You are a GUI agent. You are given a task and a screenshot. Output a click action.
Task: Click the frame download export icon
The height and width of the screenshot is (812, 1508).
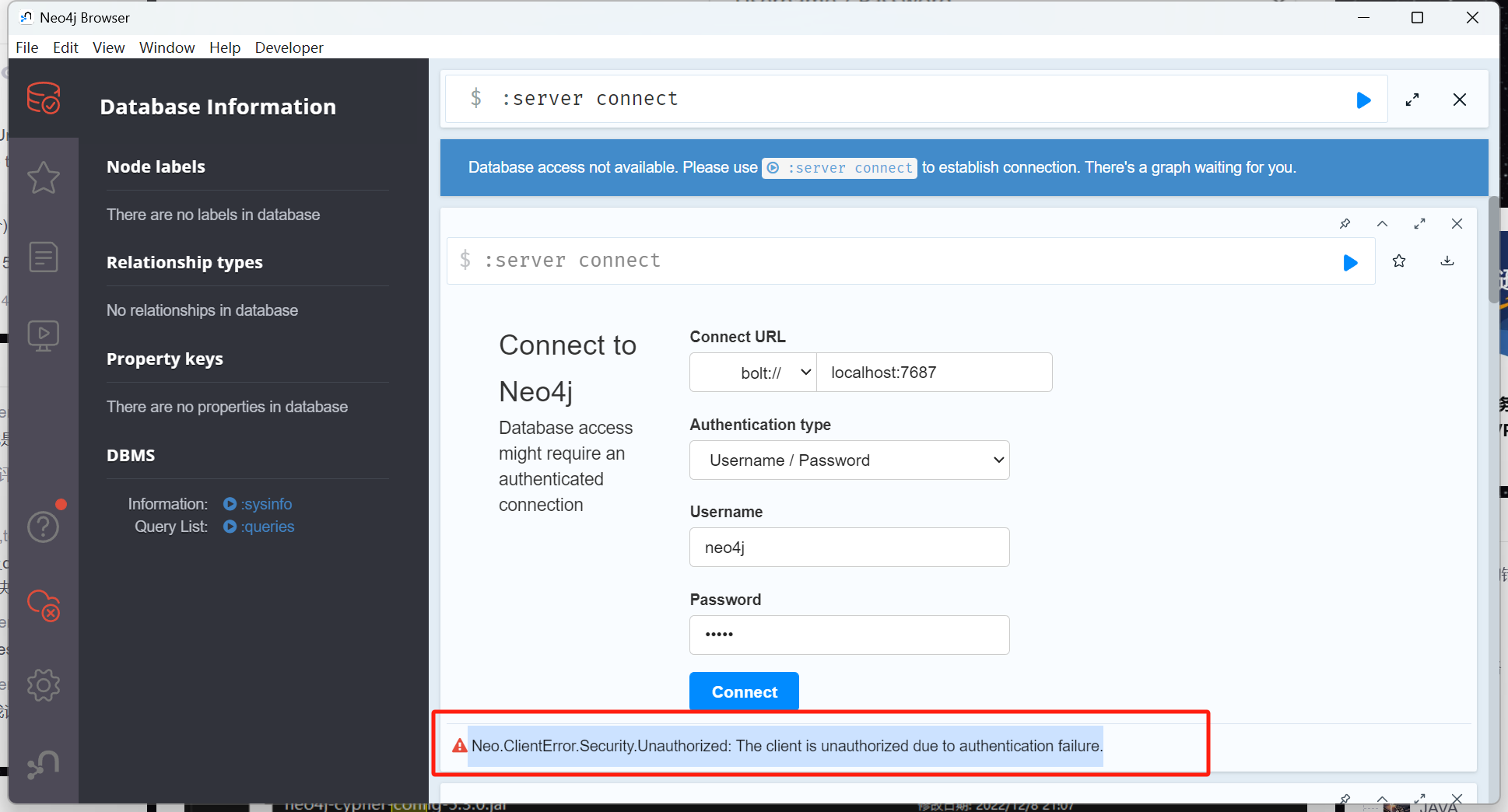(1447, 261)
